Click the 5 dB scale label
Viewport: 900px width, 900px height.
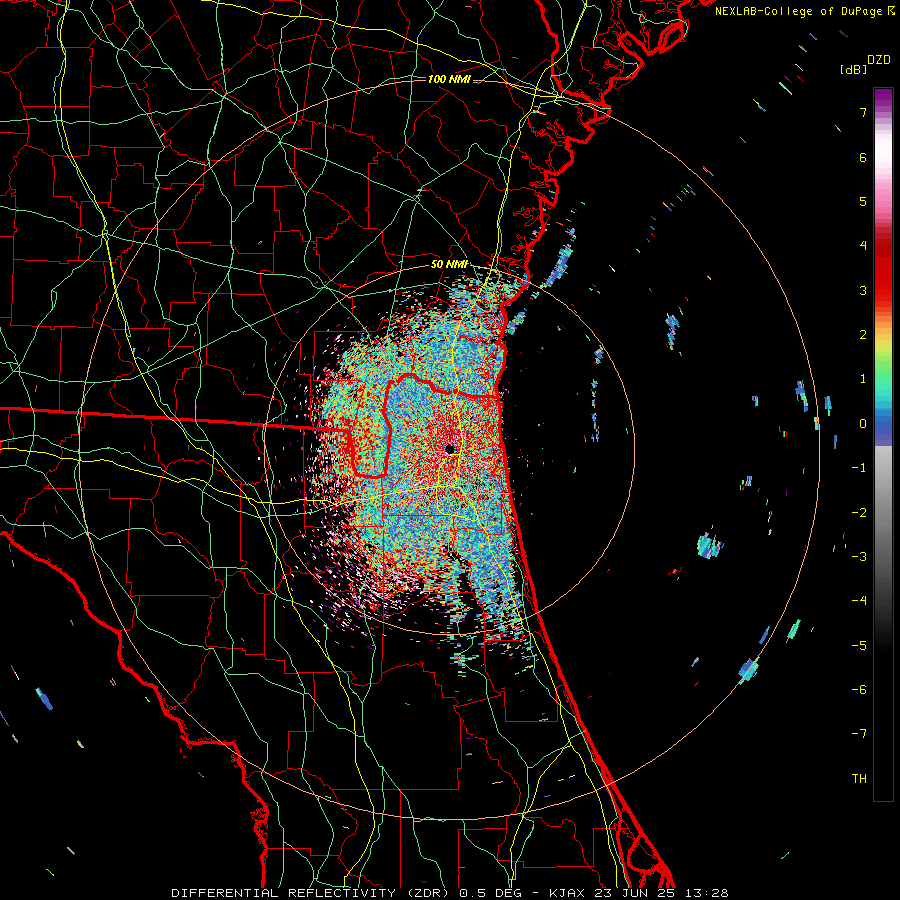point(863,201)
